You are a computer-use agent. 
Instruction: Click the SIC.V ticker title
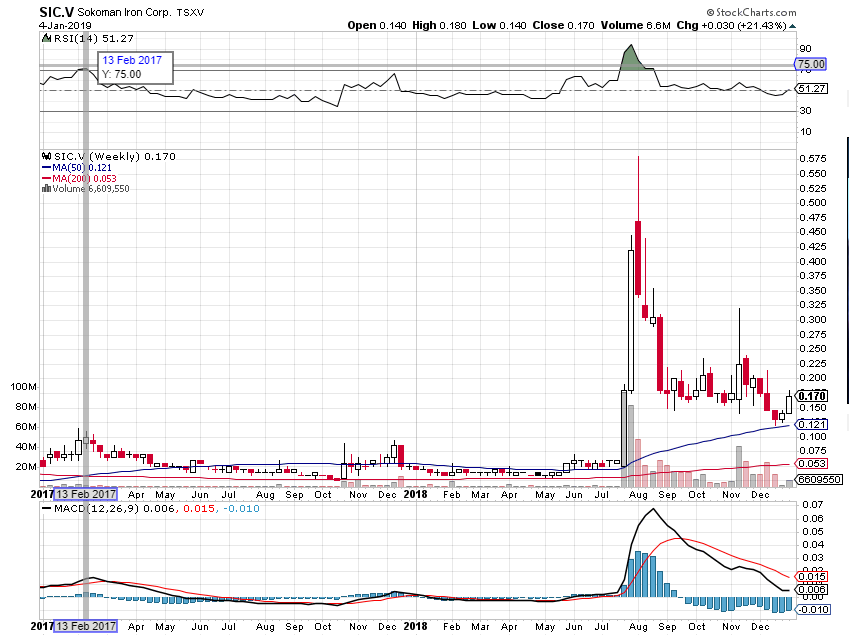coord(57,11)
